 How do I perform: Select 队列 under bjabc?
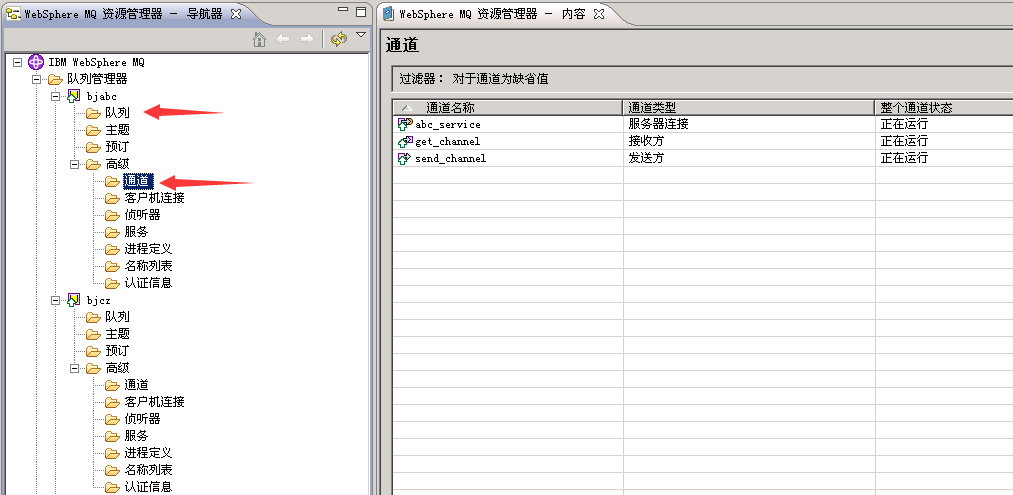pos(118,113)
